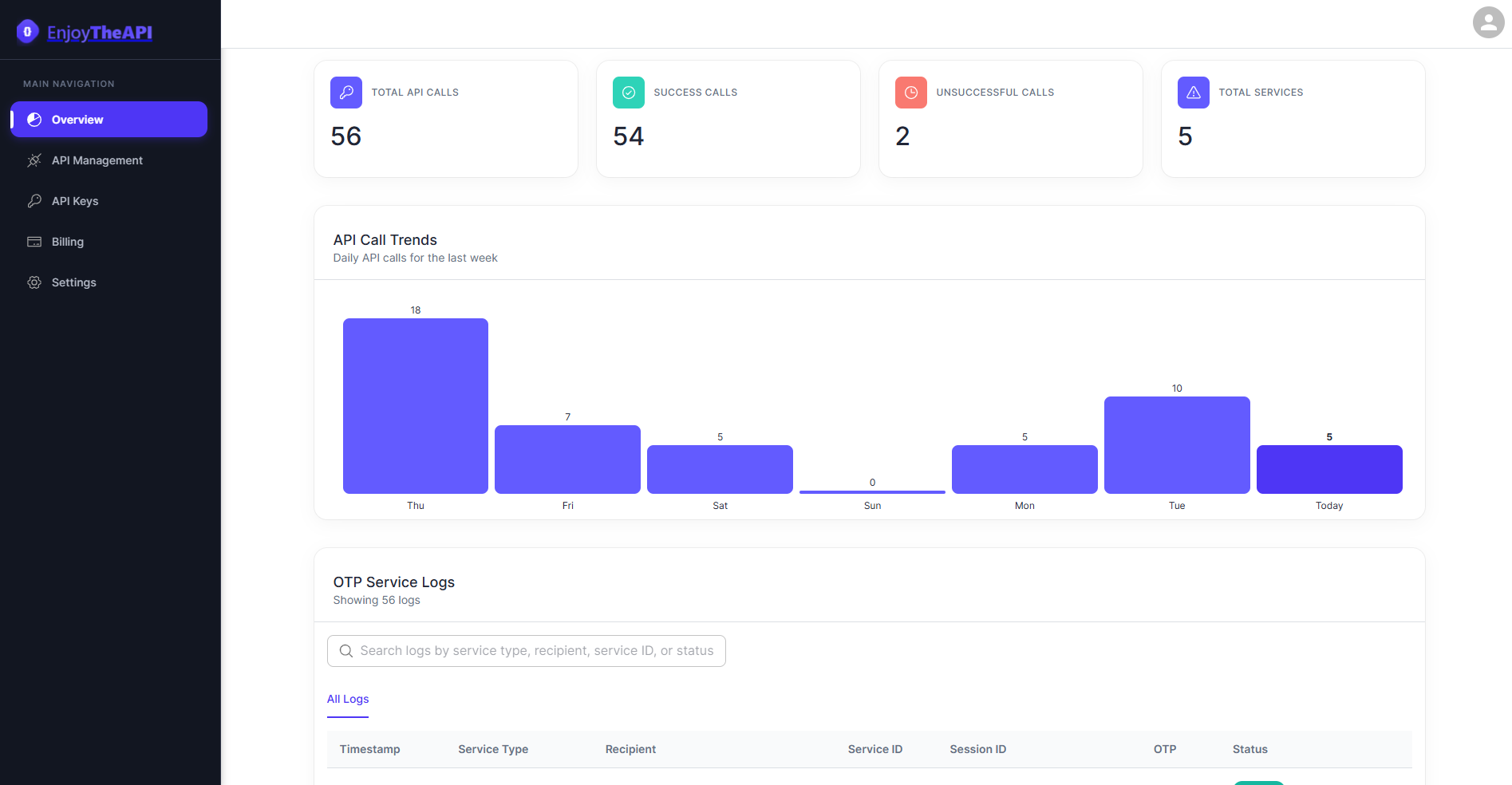Switch to the All Logs tab
This screenshot has height=785, width=1512.
[348, 699]
